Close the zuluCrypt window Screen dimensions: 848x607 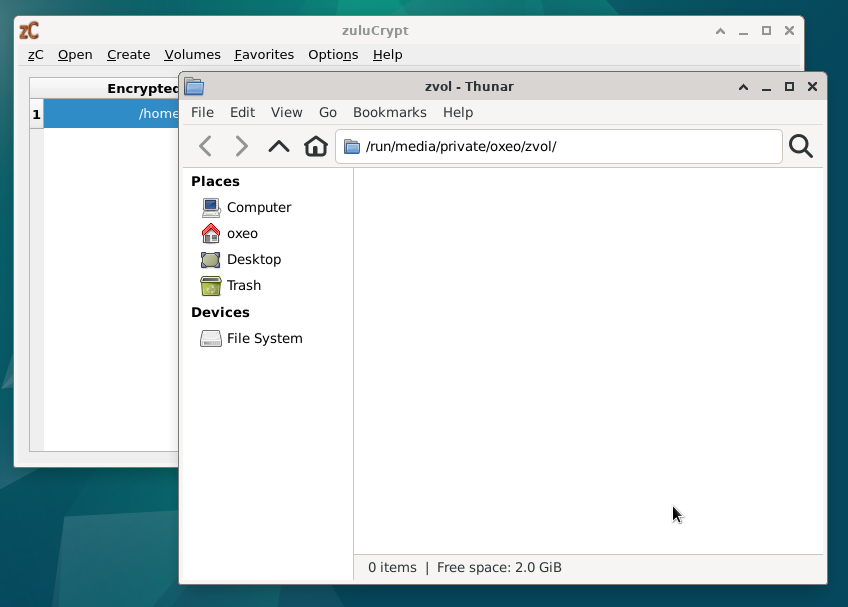pos(790,31)
